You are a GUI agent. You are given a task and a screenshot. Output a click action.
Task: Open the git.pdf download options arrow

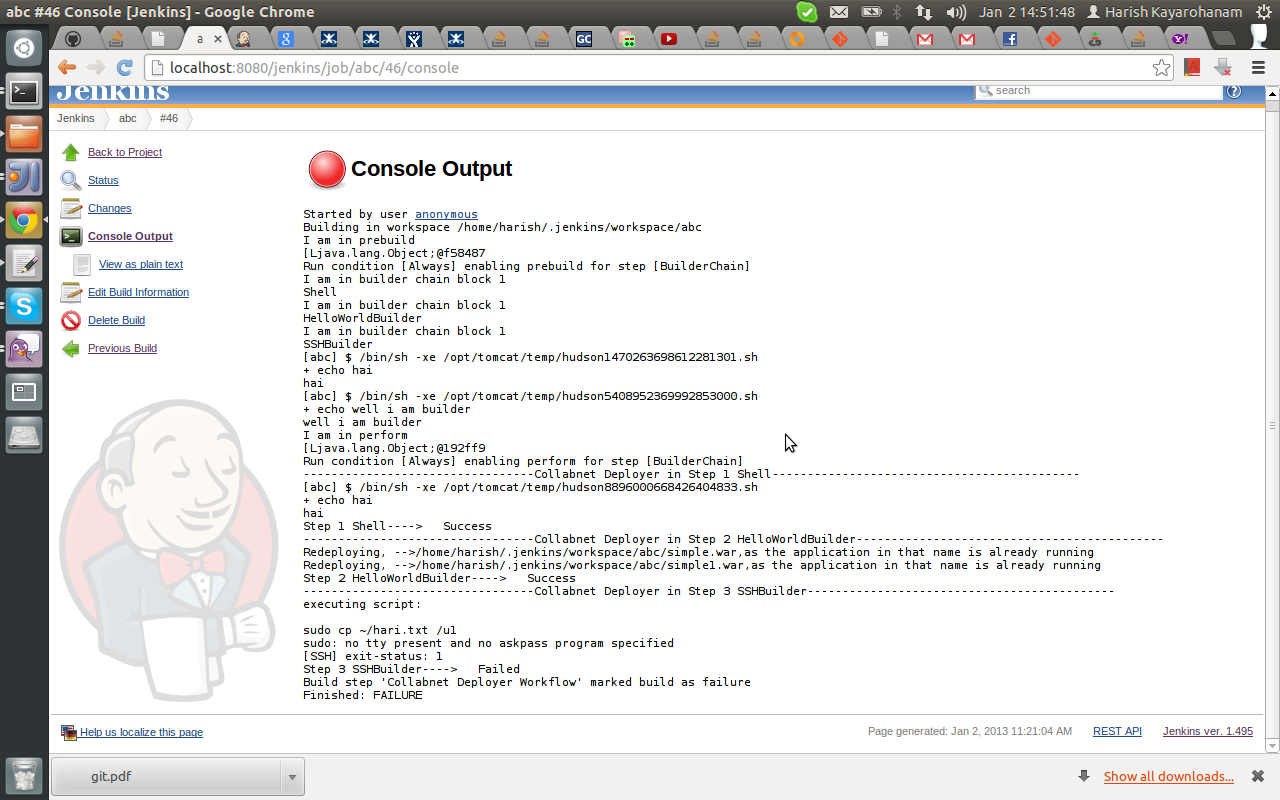pyautogui.click(x=292, y=776)
